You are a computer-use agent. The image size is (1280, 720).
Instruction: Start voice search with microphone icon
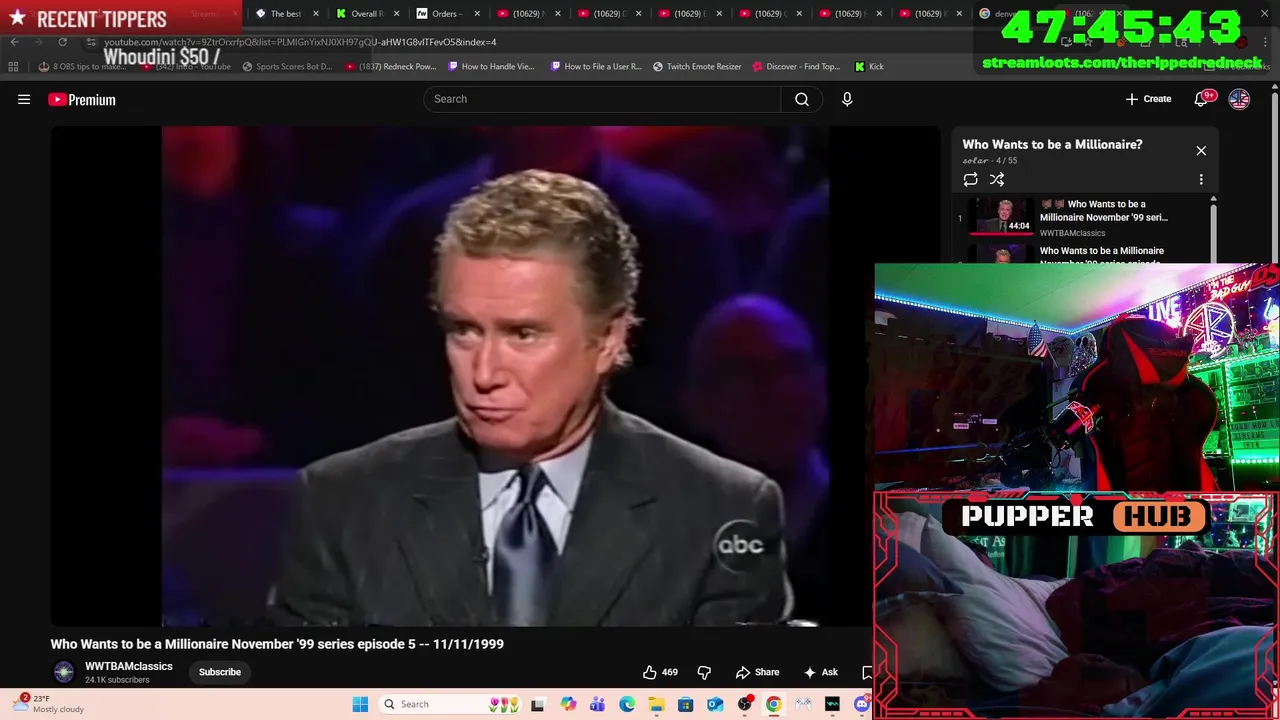click(847, 99)
